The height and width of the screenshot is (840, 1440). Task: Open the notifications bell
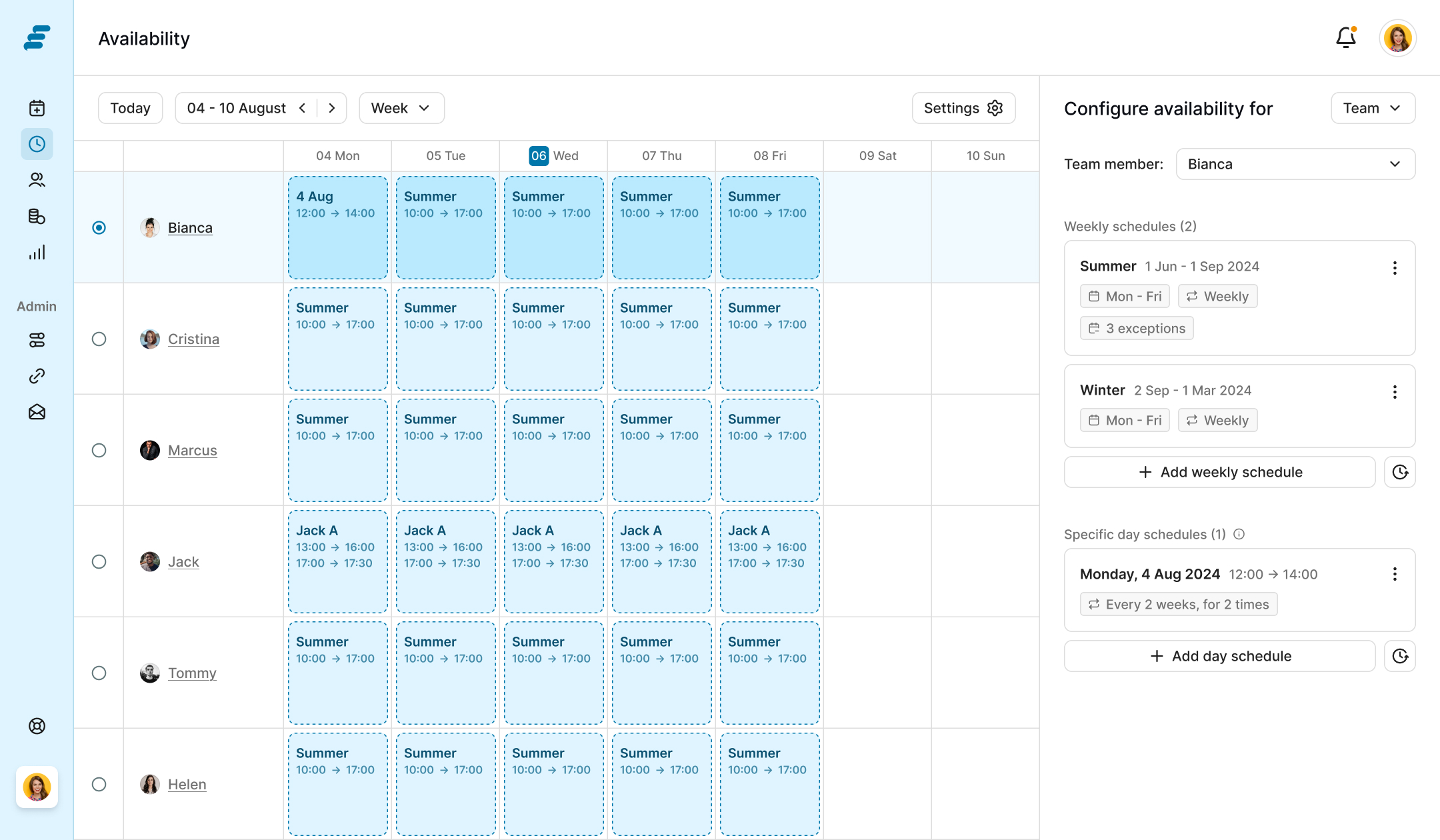tap(1345, 37)
